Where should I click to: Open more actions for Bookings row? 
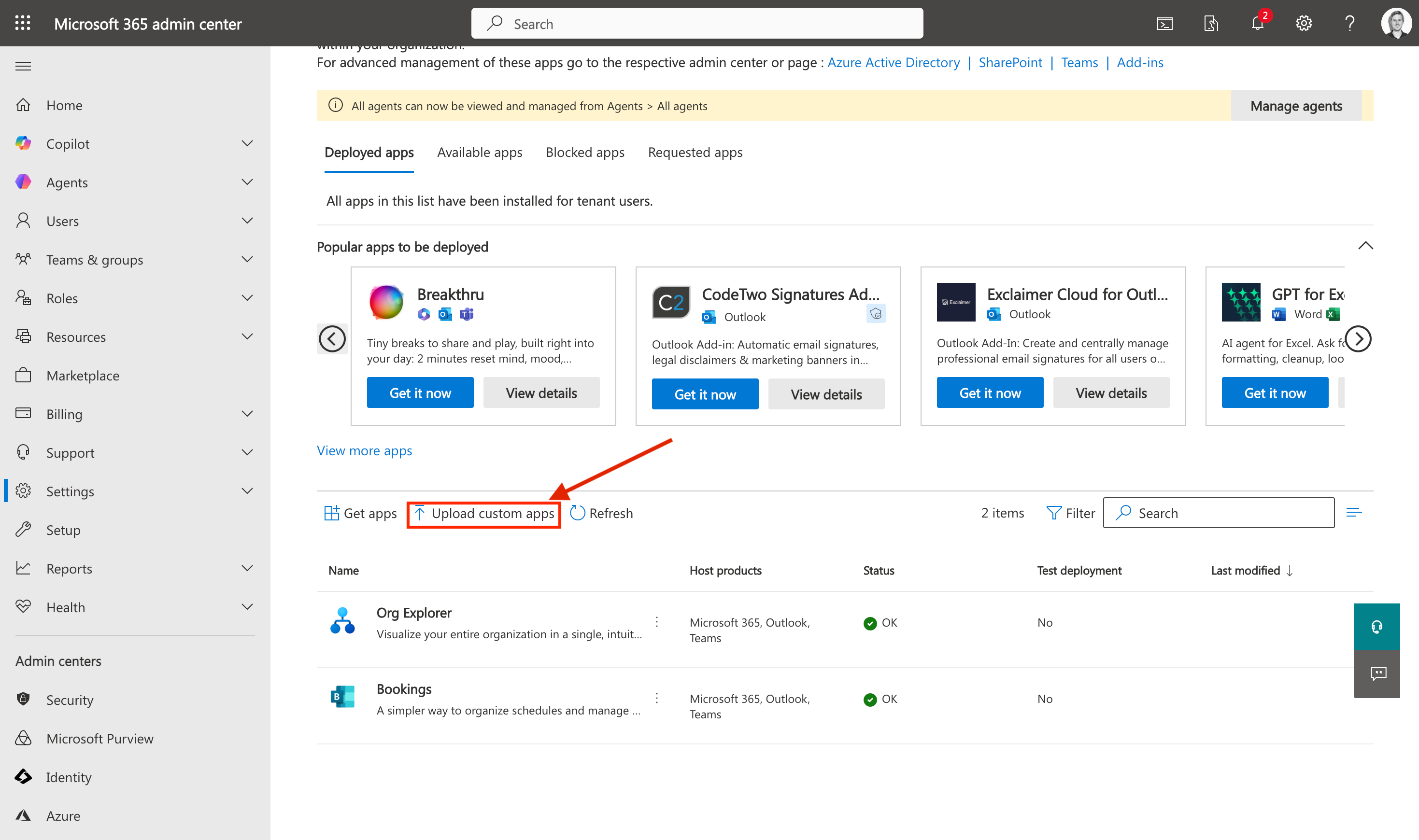[657, 698]
